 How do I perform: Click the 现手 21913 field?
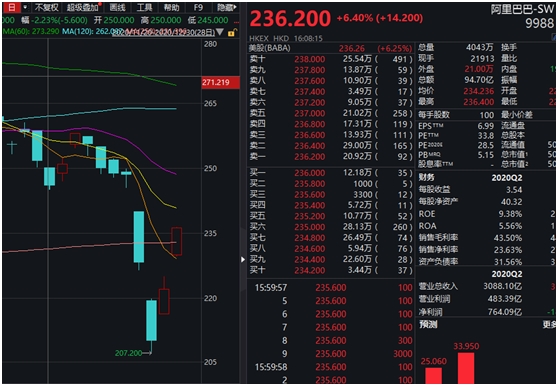click(x=456, y=58)
